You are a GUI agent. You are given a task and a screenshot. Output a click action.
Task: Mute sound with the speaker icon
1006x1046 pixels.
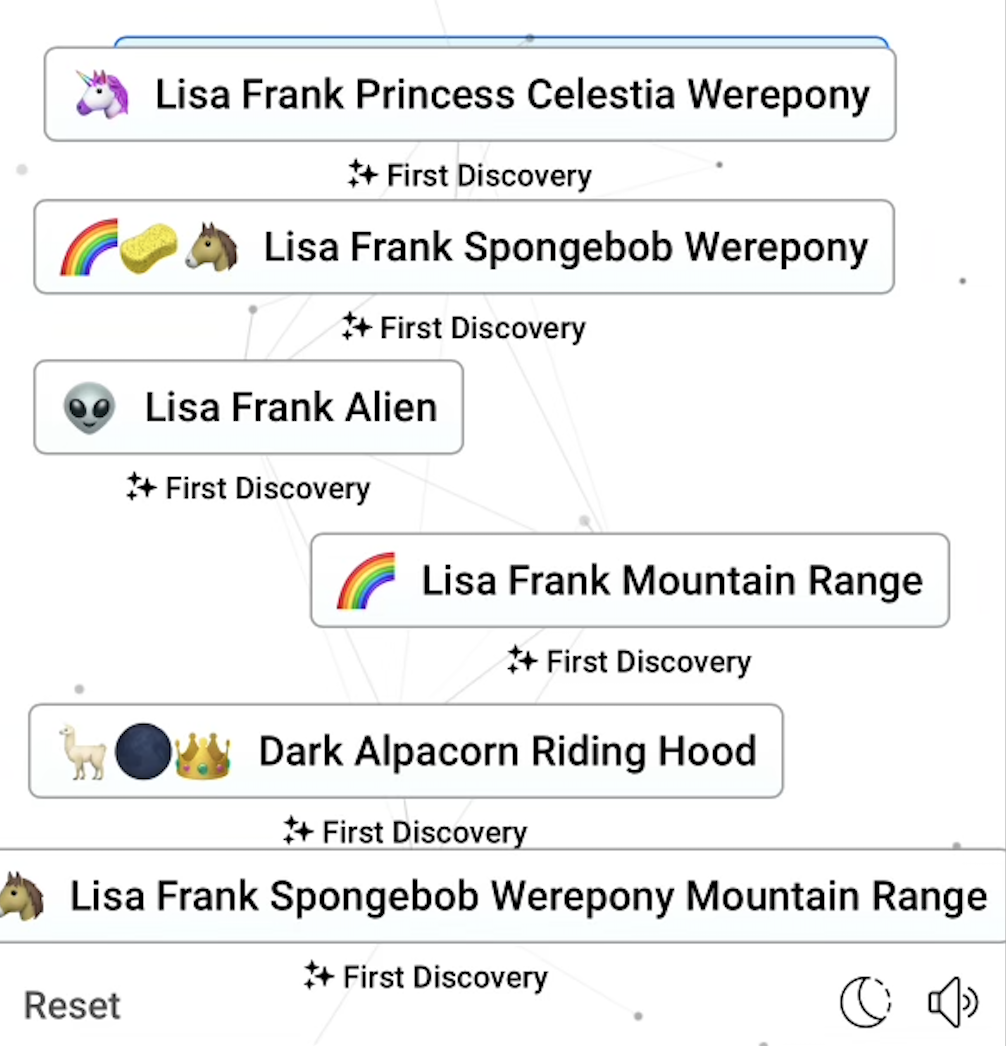click(x=953, y=1002)
